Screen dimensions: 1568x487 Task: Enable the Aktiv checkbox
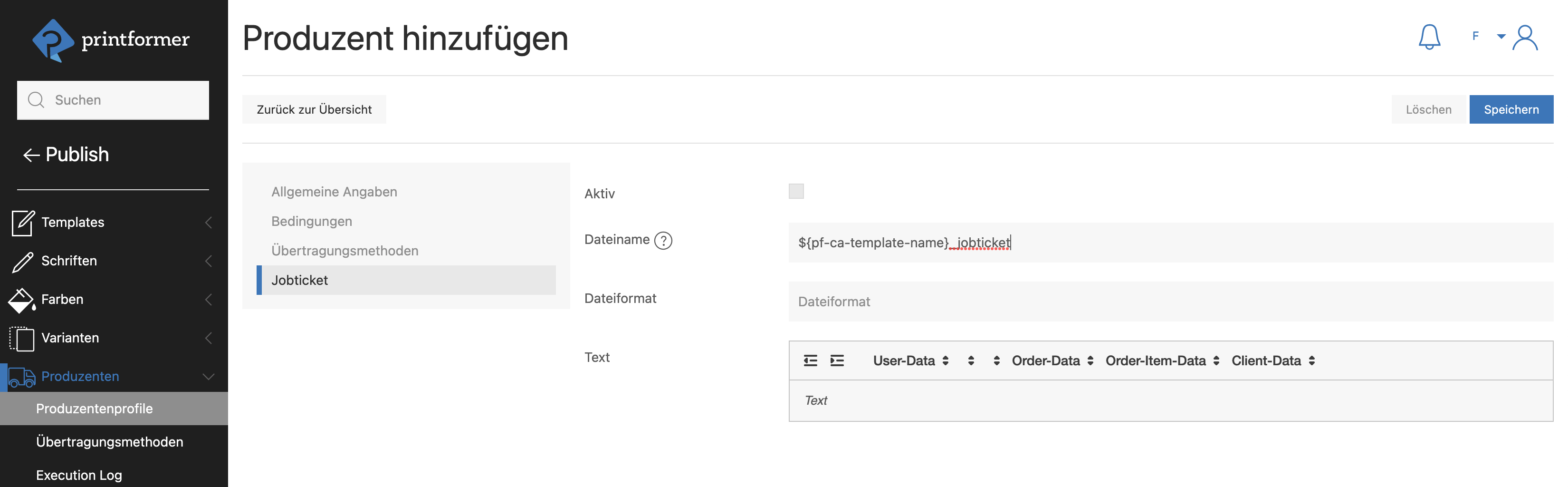pyautogui.click(x=795, y=191)
